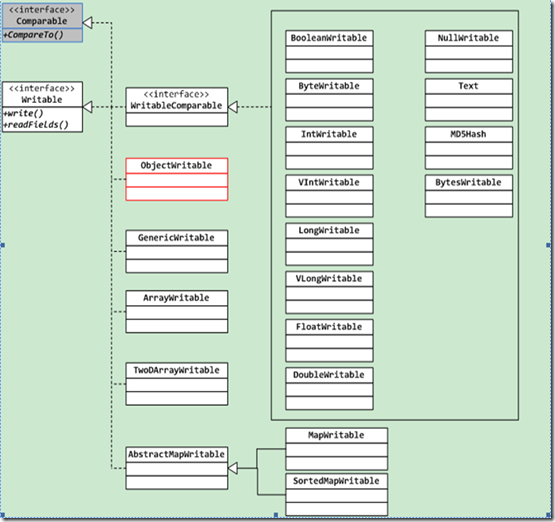This screenshot has height=522, width=555.
Task: Click the ByteWritable class title
Action: pos(329,86)
